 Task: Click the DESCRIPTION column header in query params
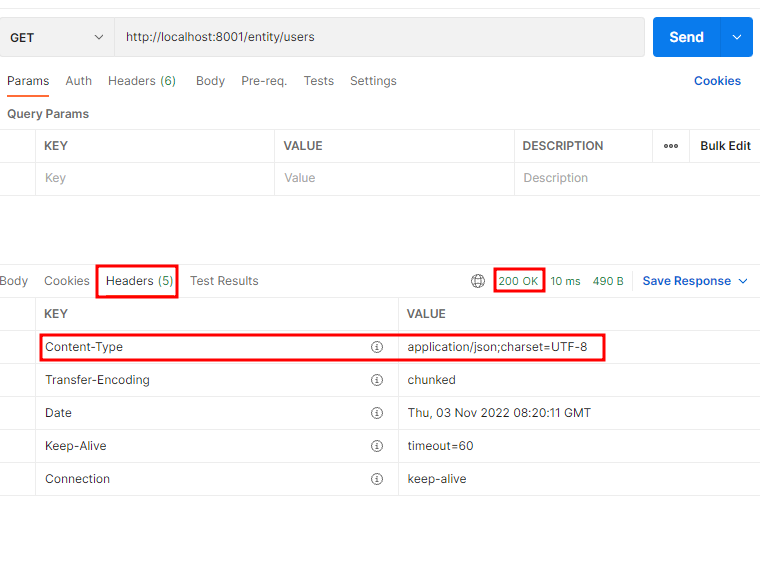coord(563,146)
